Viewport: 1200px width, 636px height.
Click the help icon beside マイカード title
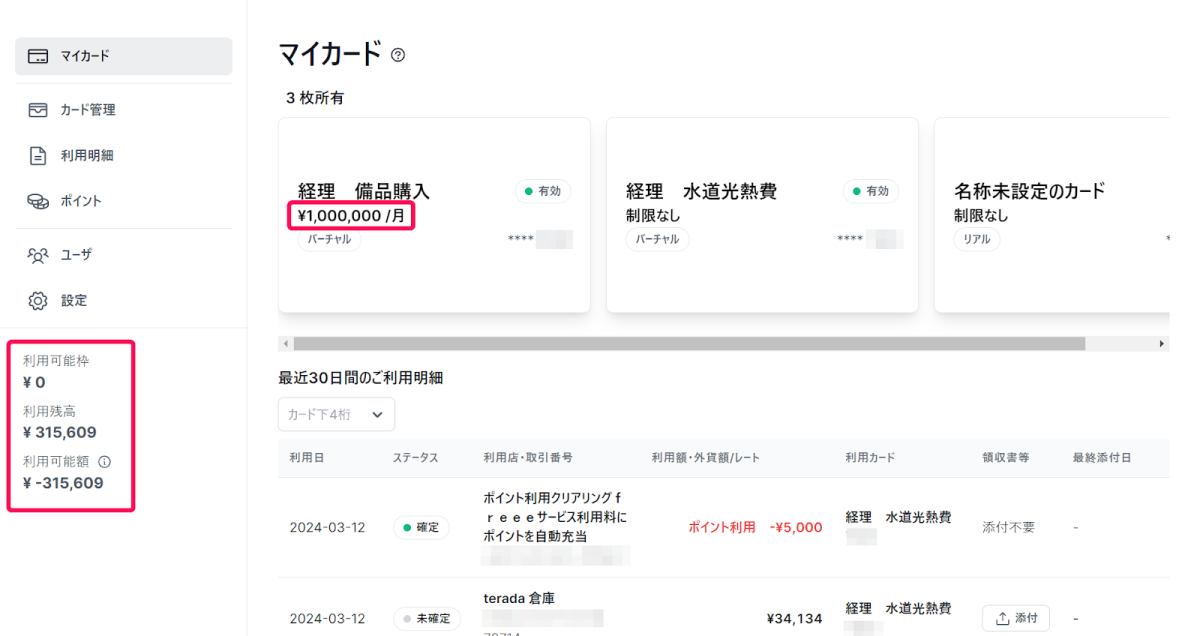click(x=398, y=55)
